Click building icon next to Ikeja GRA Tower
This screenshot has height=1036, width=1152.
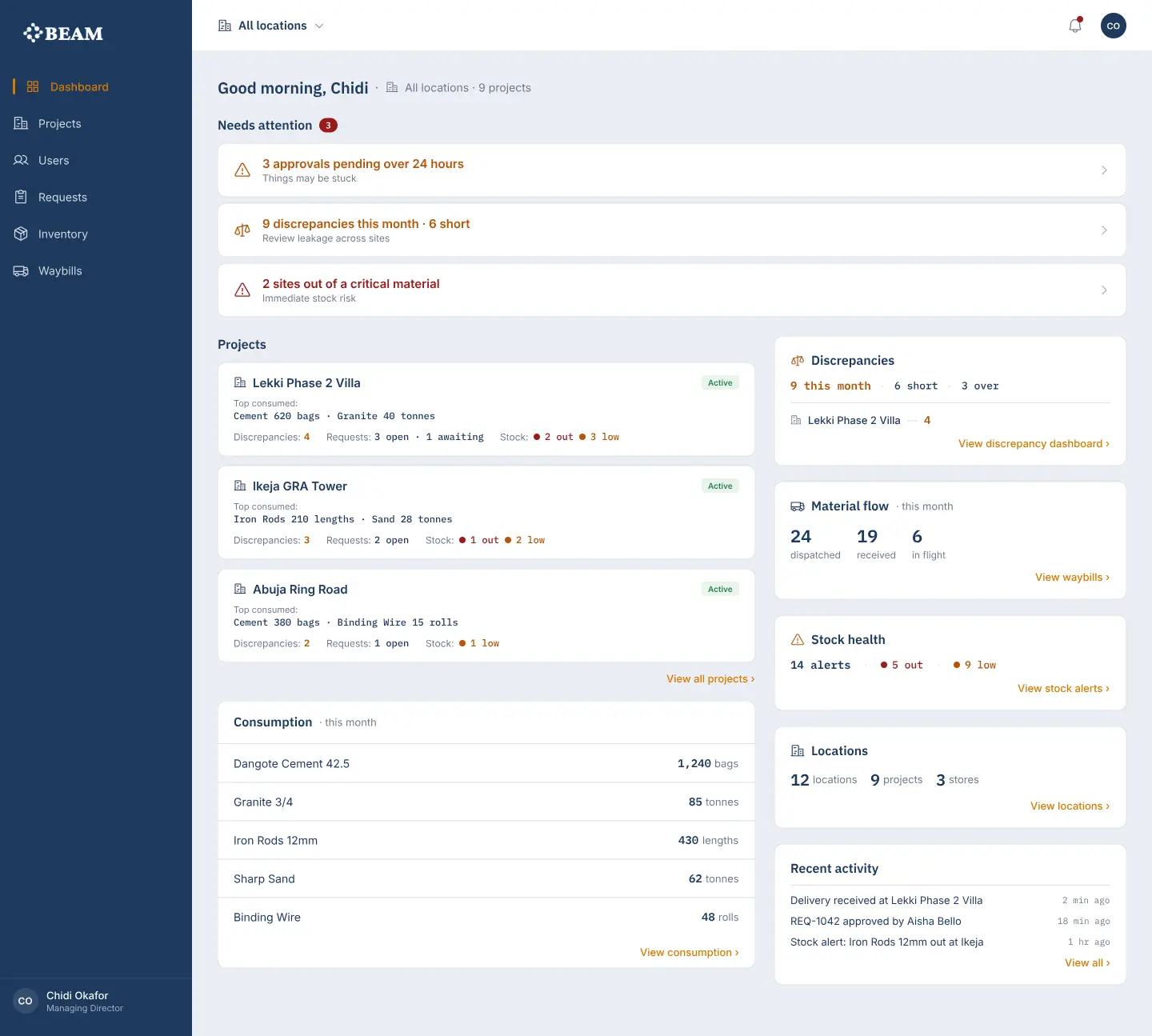pyautogui.click(x=240, y=486)
